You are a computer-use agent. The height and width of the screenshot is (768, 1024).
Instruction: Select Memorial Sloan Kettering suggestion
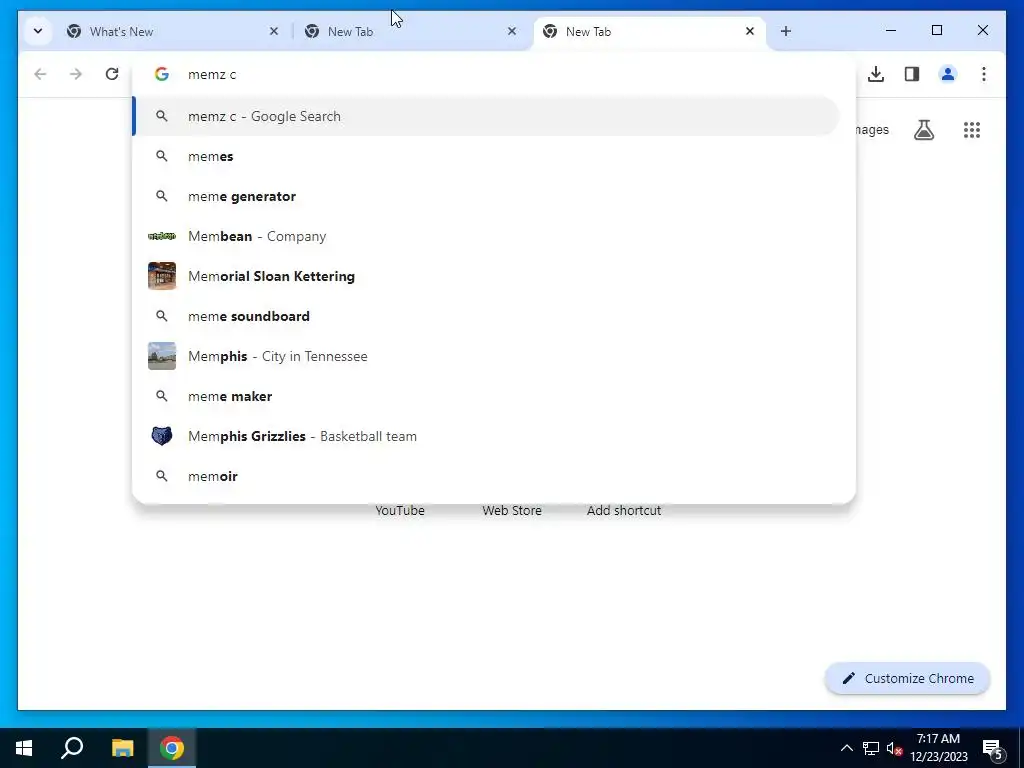point(486,276)
